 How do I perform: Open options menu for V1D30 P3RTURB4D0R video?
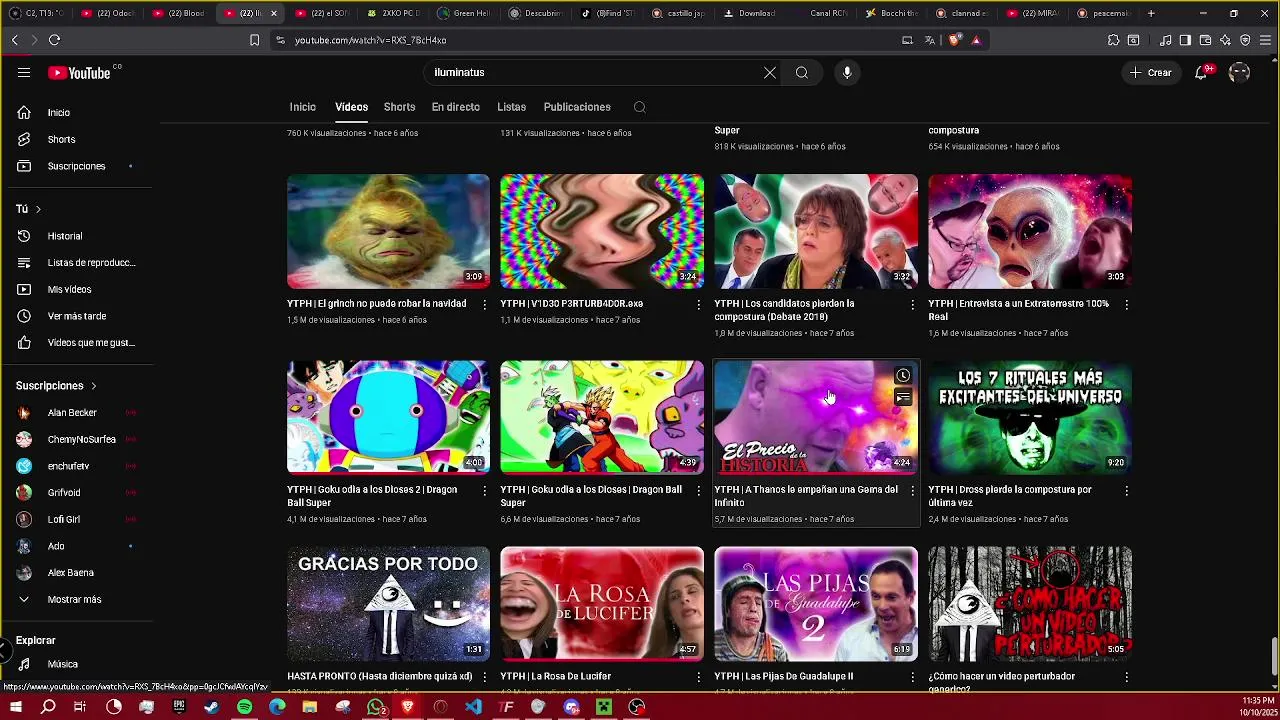point(699,304)
